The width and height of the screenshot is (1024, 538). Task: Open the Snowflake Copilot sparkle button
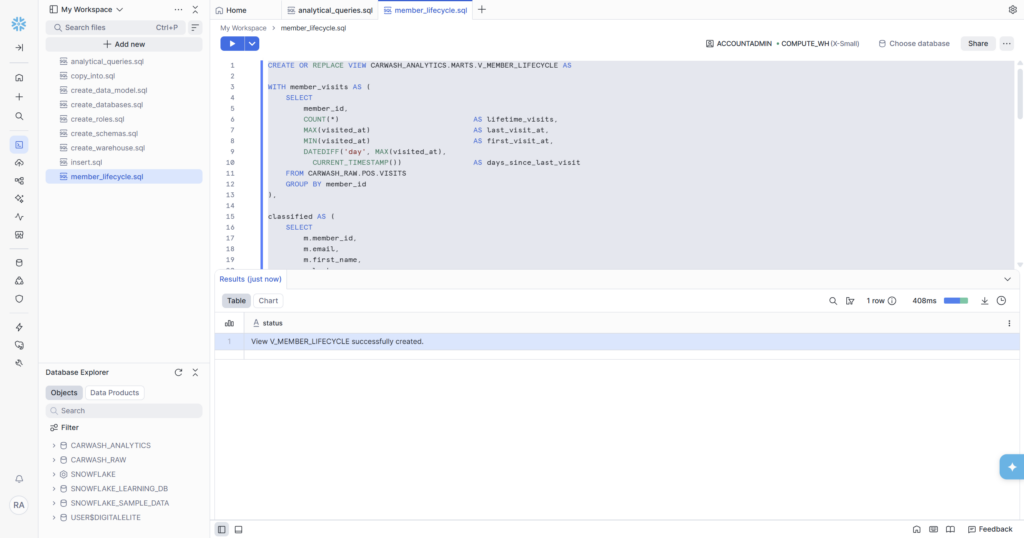(x=1011, y=467)
